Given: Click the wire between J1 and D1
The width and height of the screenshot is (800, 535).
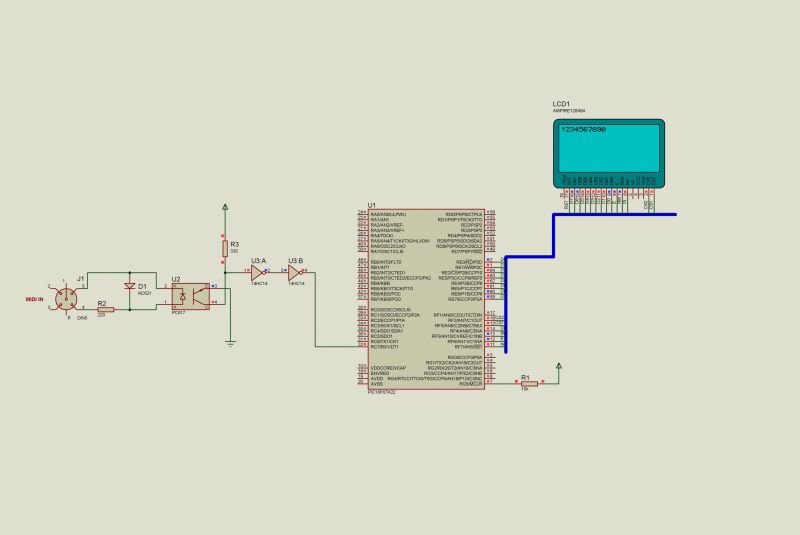Looking at the screenshot, I should [105, 271].
